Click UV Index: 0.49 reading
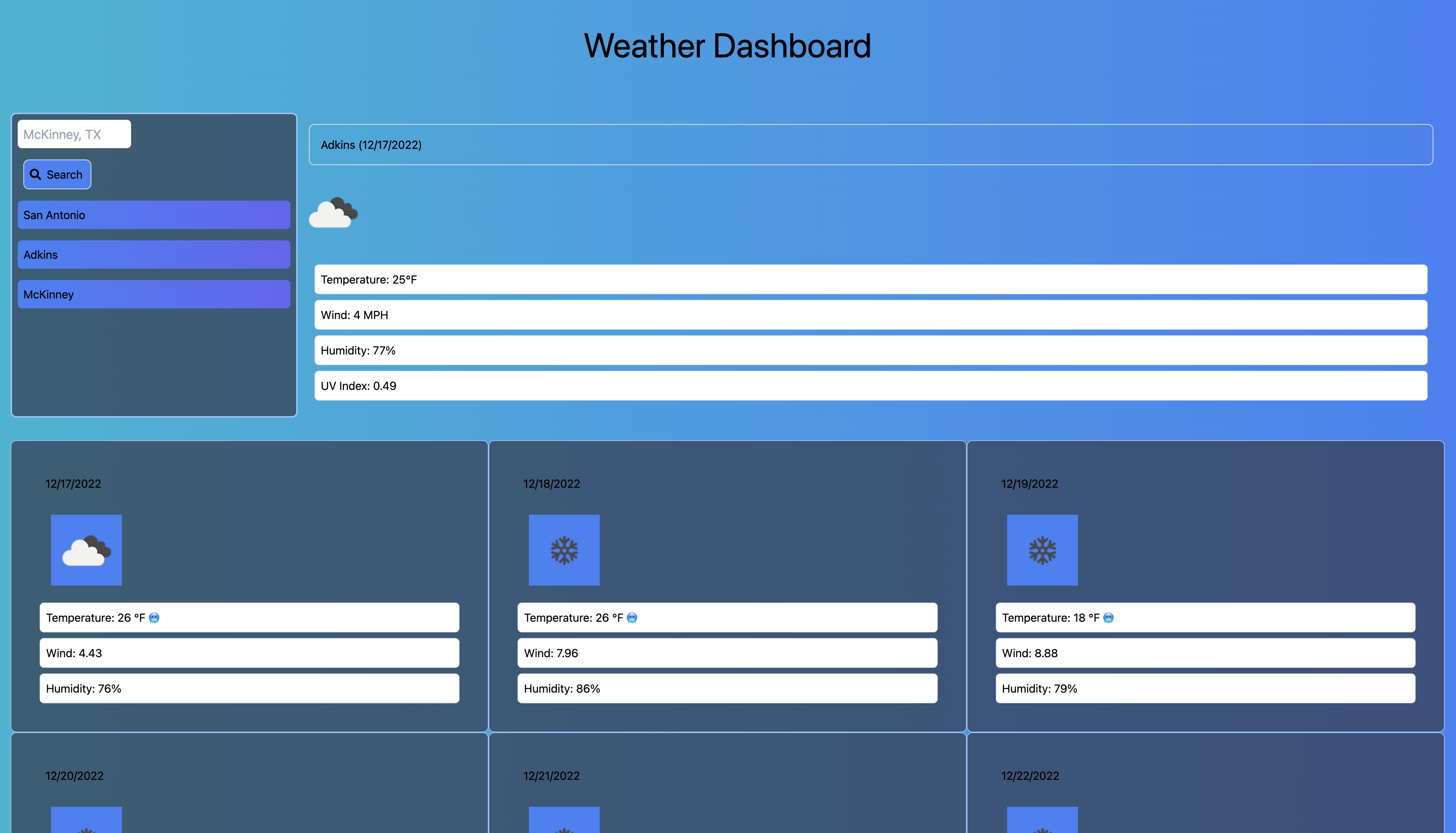Image resolution: width=1456 pixels, height=833 pixels. (x=871, y=386)
